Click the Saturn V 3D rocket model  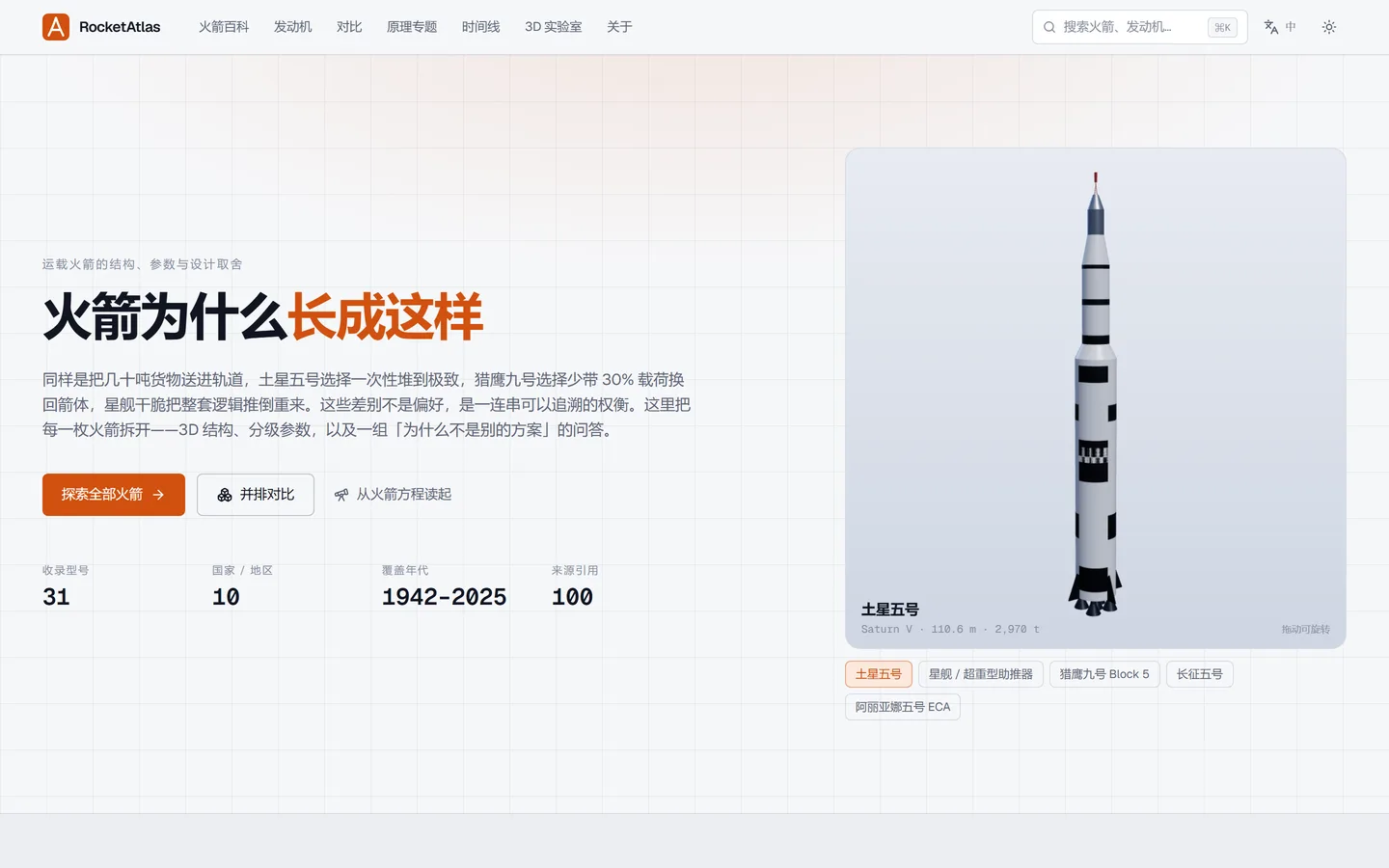click(x=1095, y=393)
